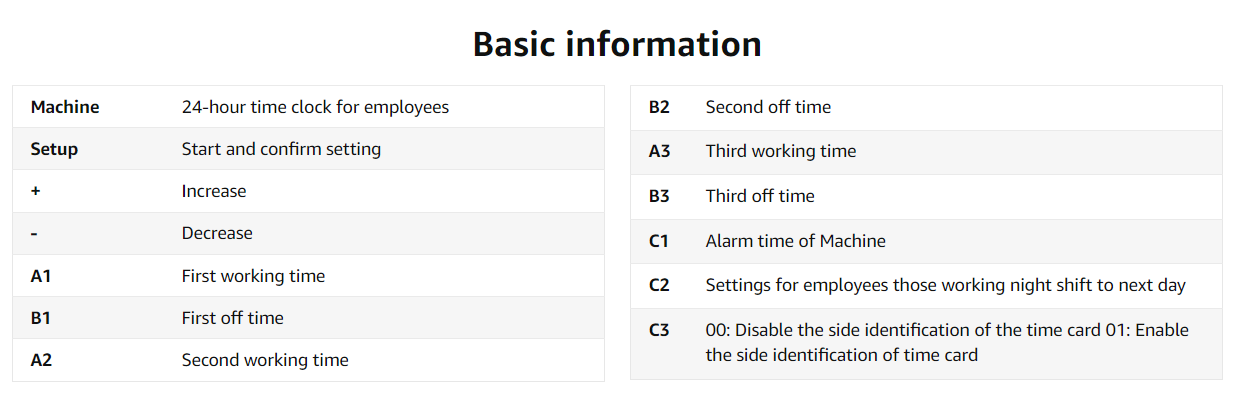Click the "Basic information" heading
Screen dimensions: 1234x403
617,44
